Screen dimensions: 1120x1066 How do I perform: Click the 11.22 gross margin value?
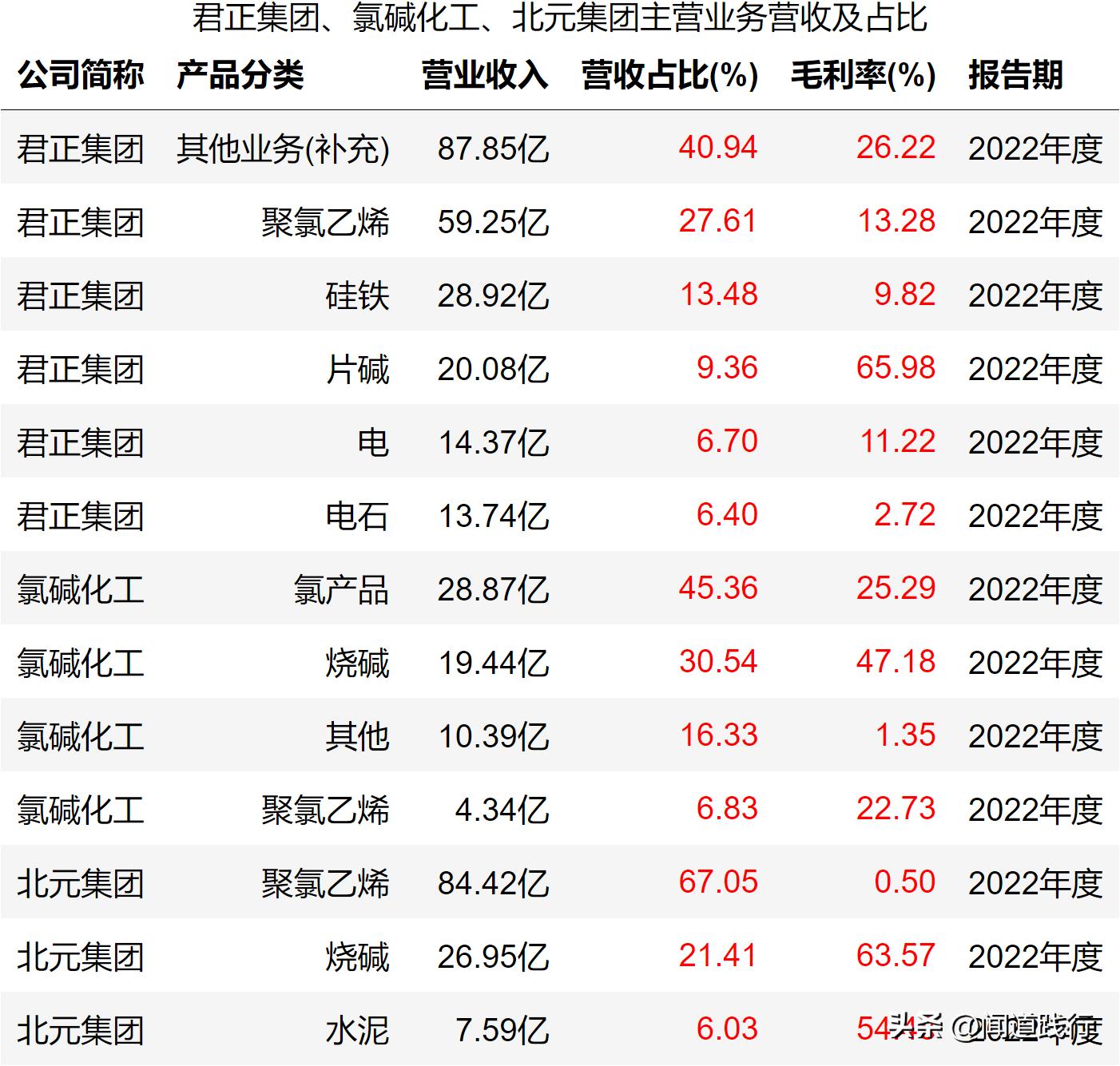click(898, 442)
